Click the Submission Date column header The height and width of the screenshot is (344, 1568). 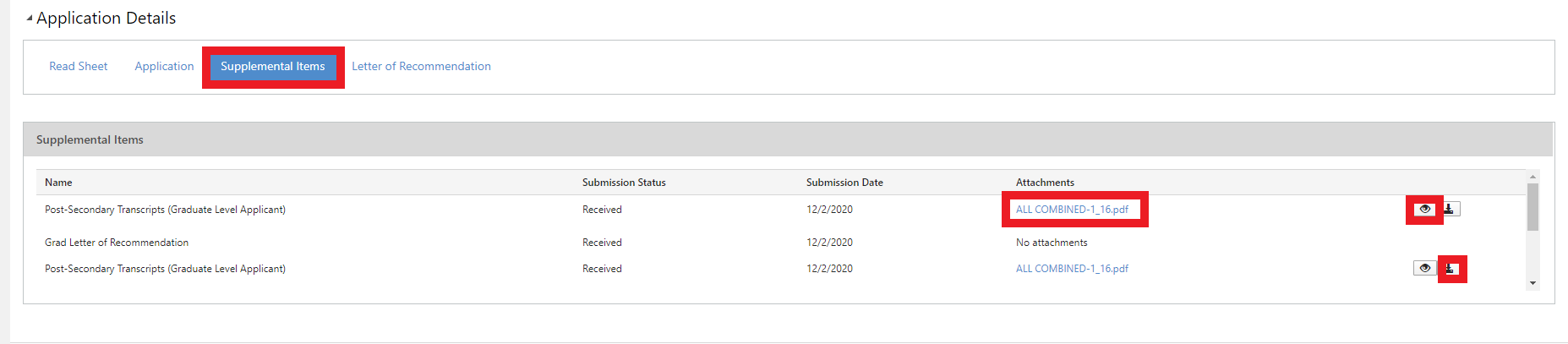pyautogui.click(x=844, y=183)
